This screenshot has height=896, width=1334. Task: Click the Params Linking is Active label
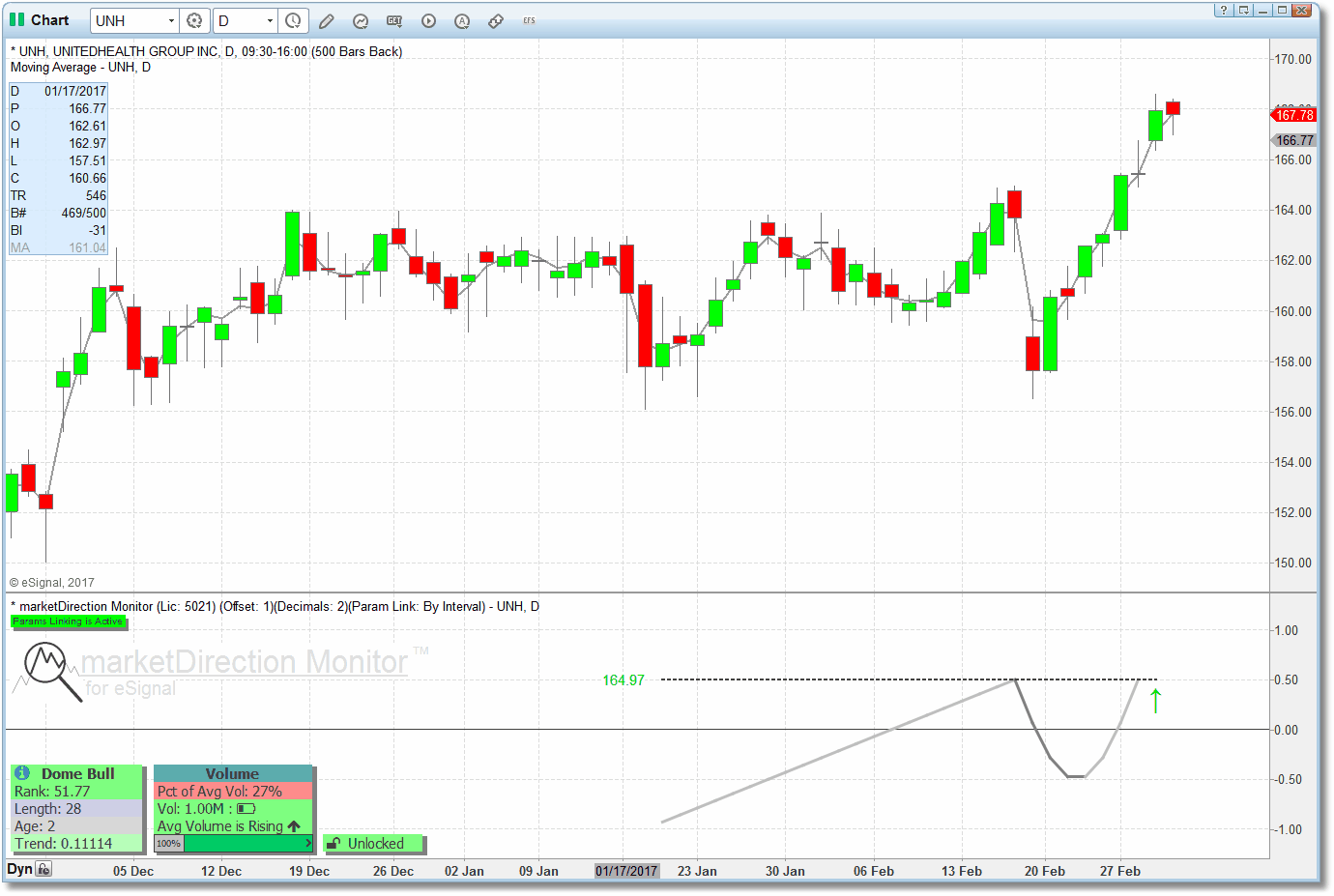68,621
